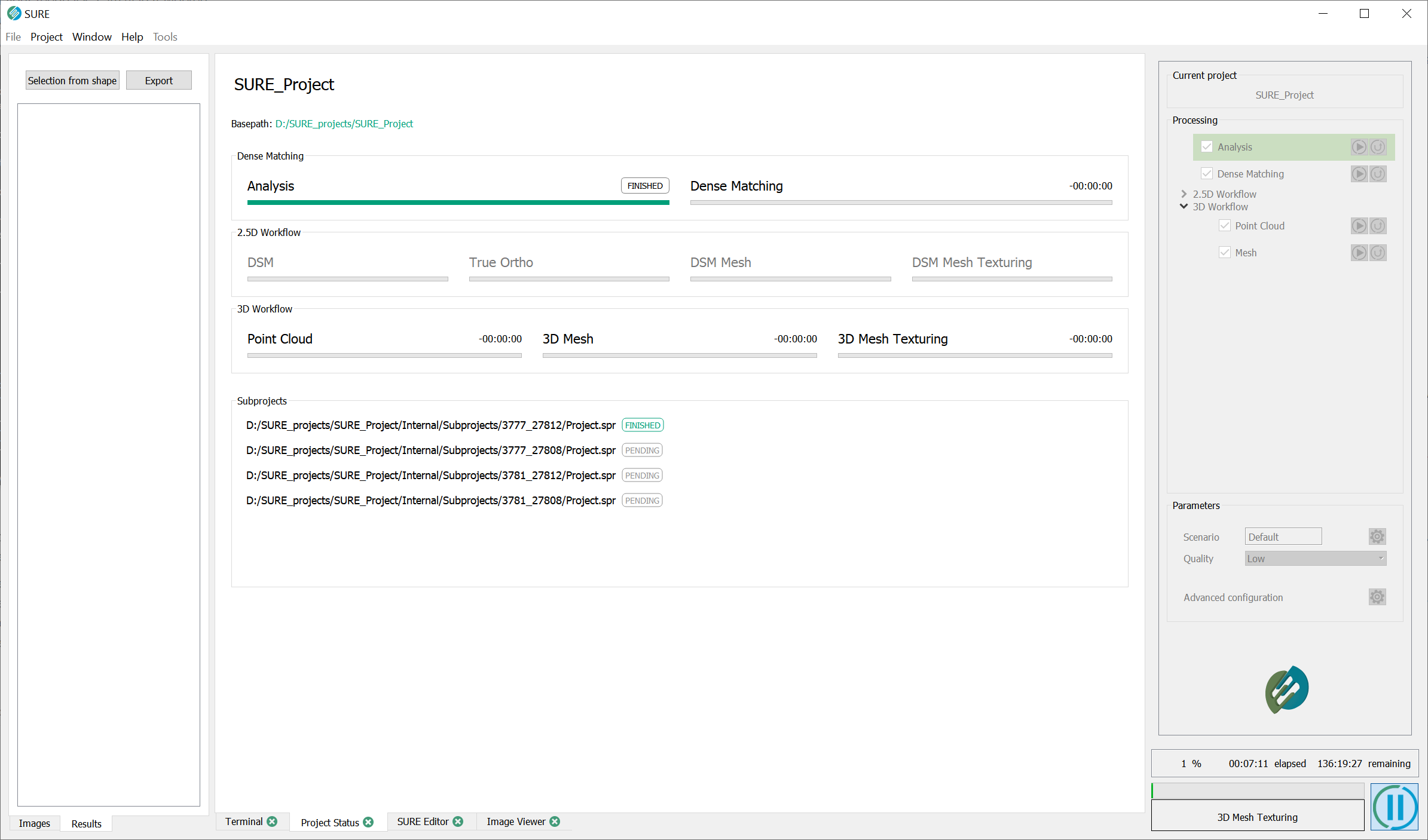Open the Project menu
The image size is (1428, 840).
pyautogui.click(x=47, y=36)
